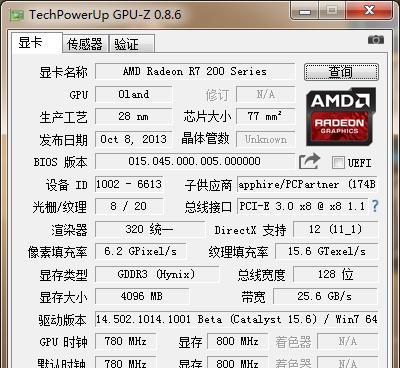Click the bandwidth 25.6 GB/s field
Image resolution: width=400 pixels, height=368 pixels.
pos(325,296)
